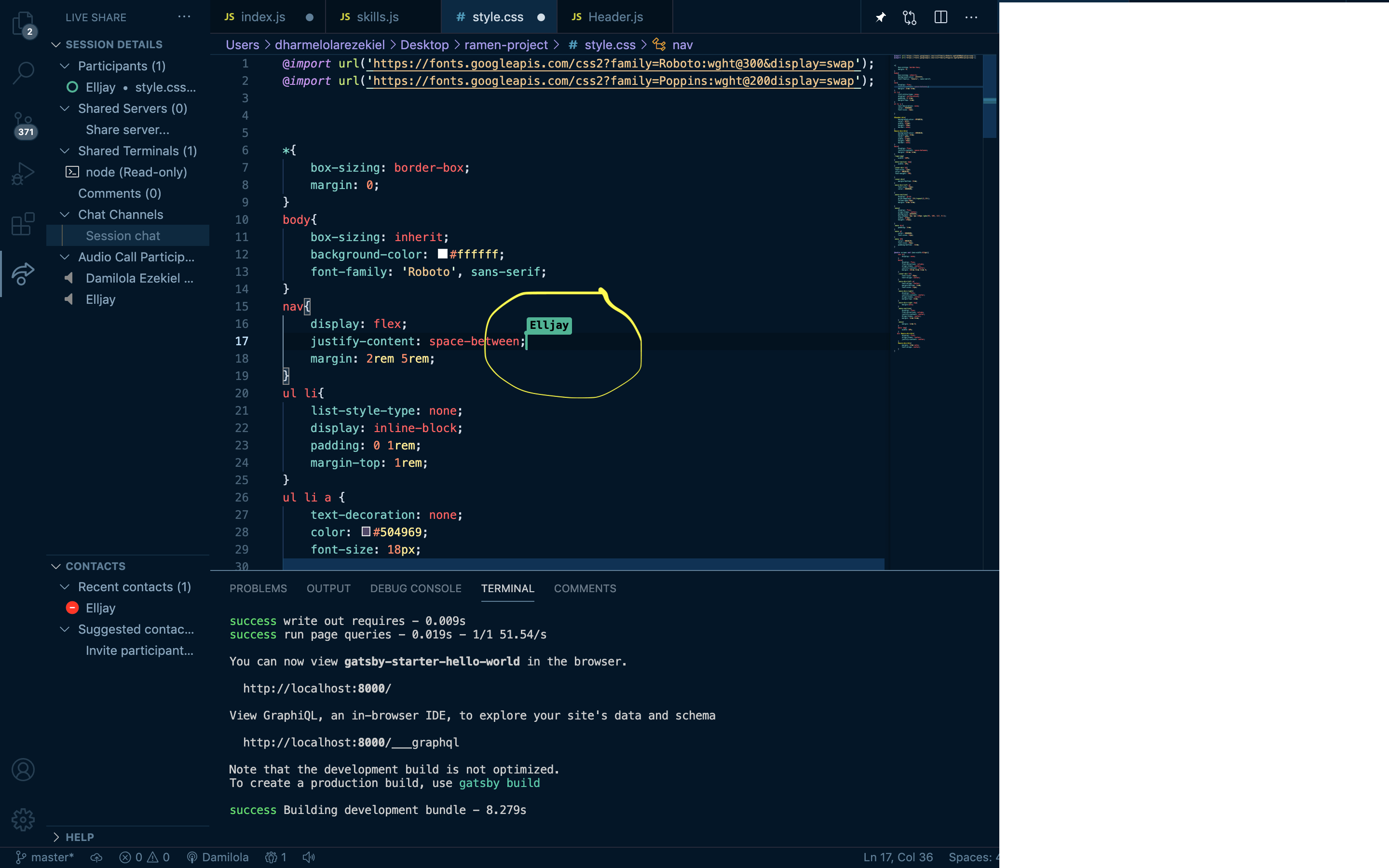This screenshot has height=868, width=1389.
Task: Collapse the Participants (1) tree node
Action: tap(65, 66)
